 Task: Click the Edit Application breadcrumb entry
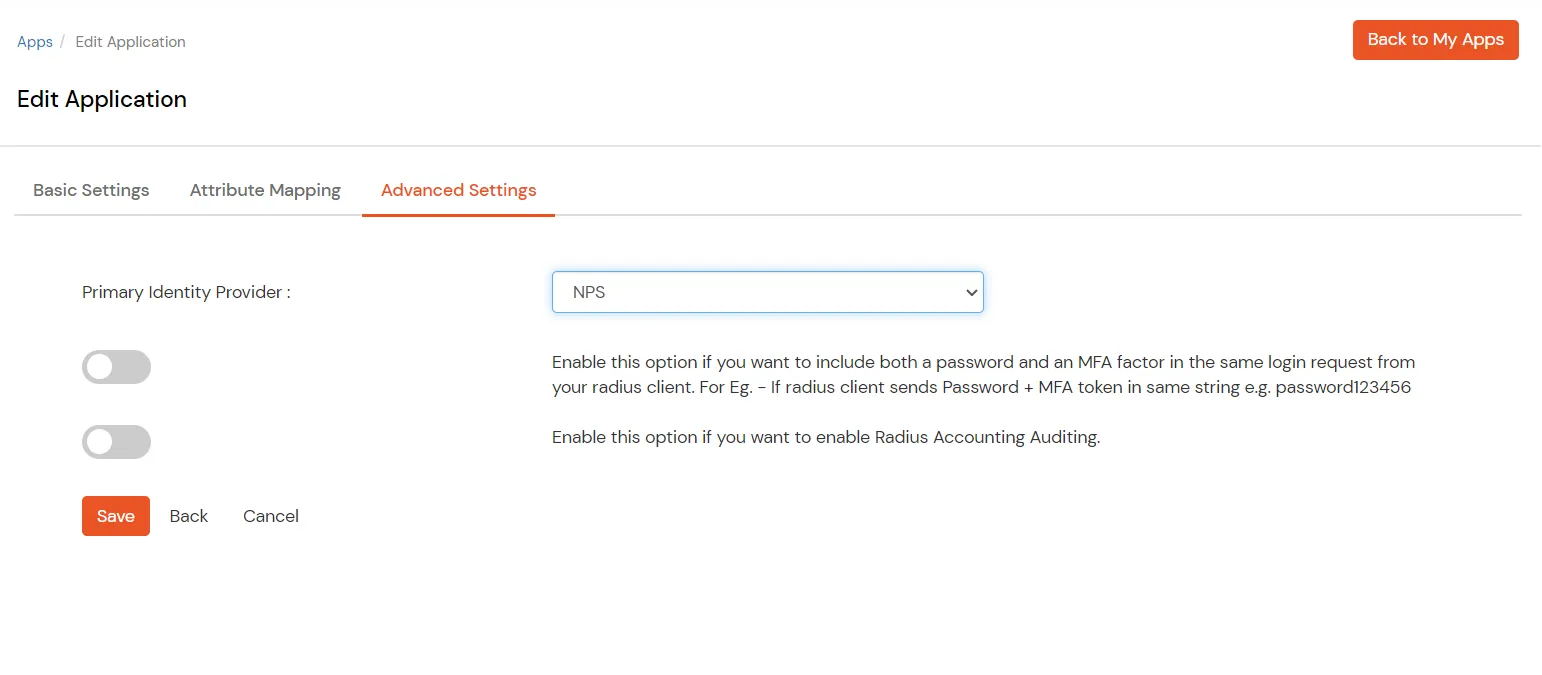[x=130, y=42]
